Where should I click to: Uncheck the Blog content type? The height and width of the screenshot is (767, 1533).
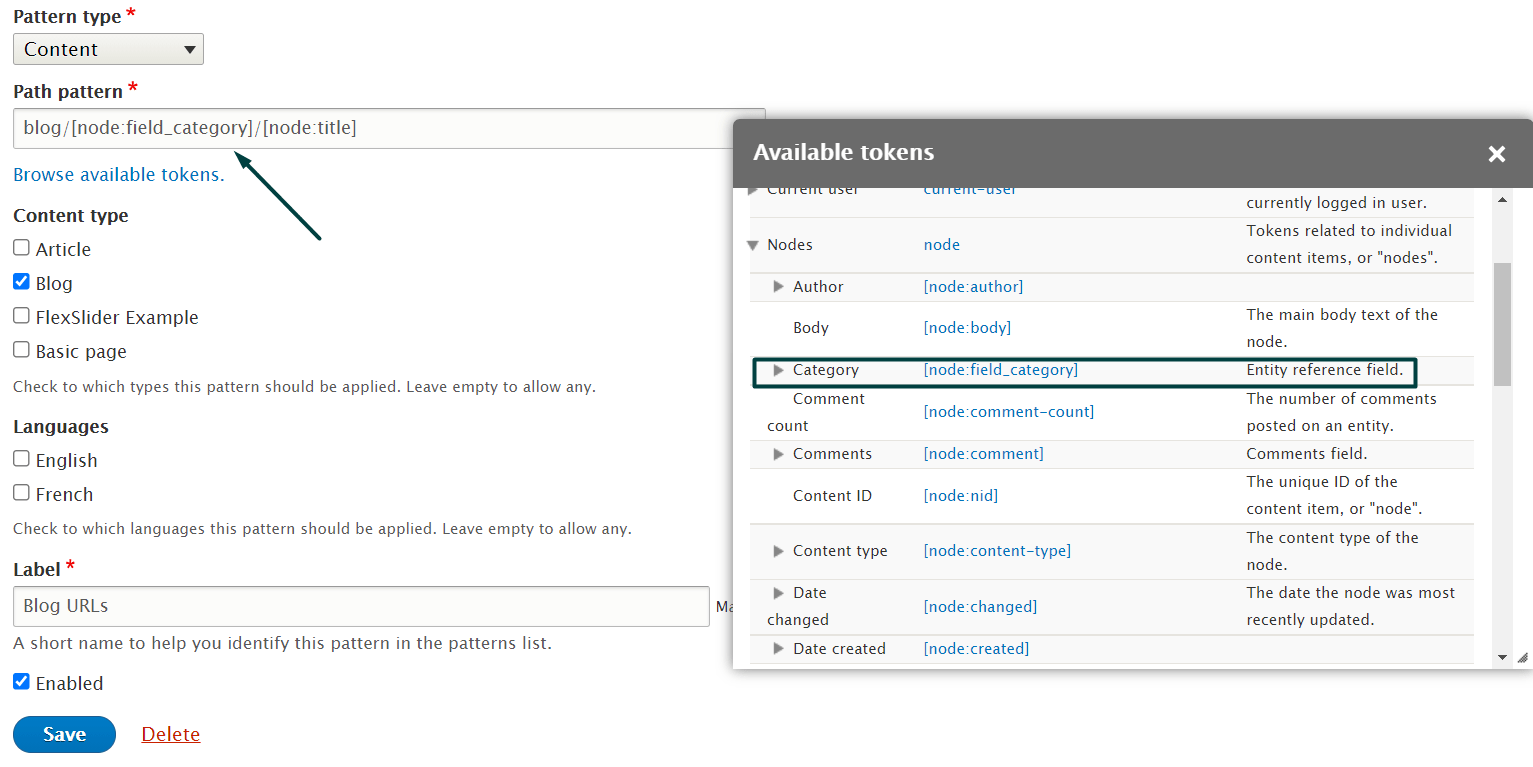tap(21, 282)
